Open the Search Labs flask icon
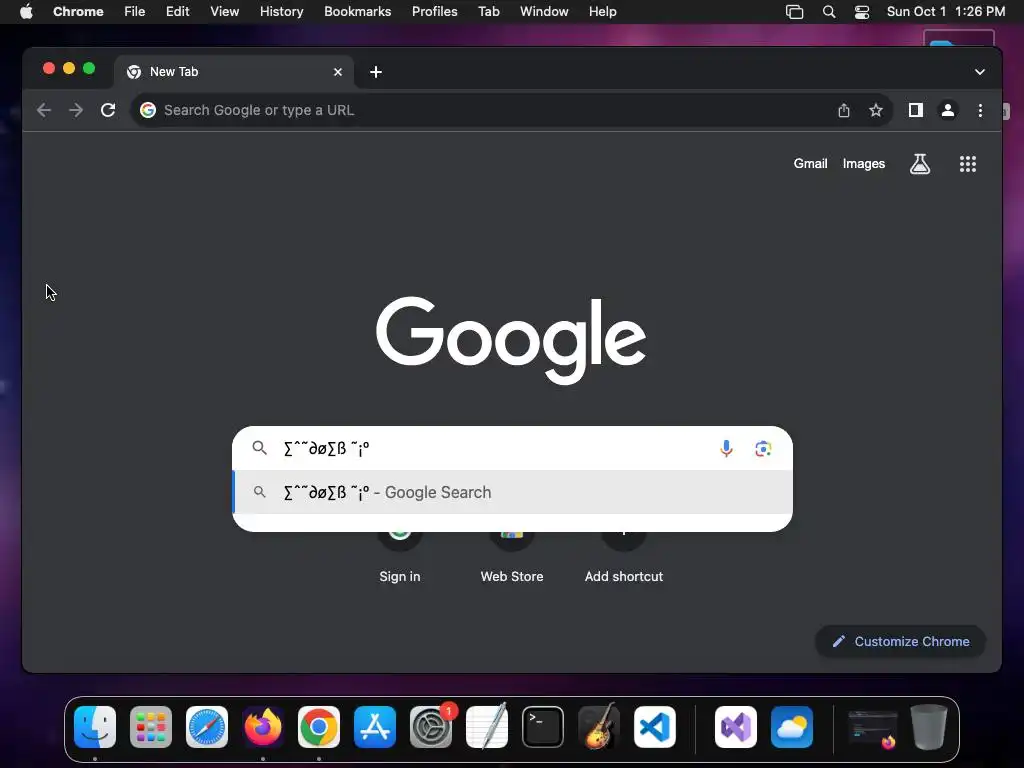 coord(920,164)
